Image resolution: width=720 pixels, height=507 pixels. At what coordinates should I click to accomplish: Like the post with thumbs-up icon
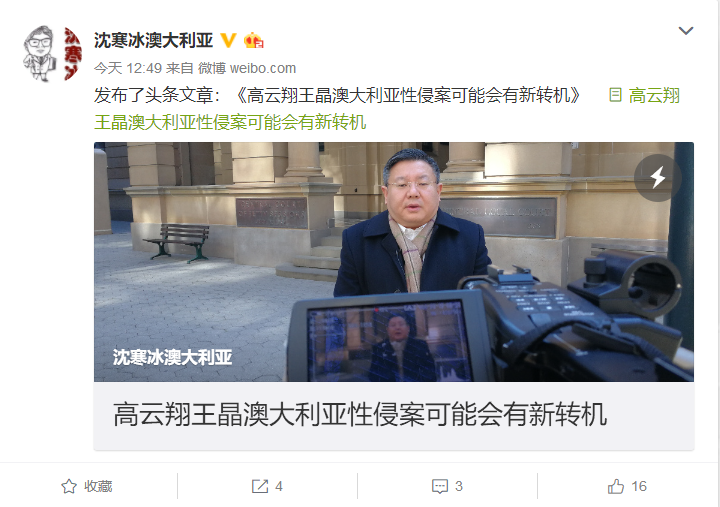(x=616, y=486)
